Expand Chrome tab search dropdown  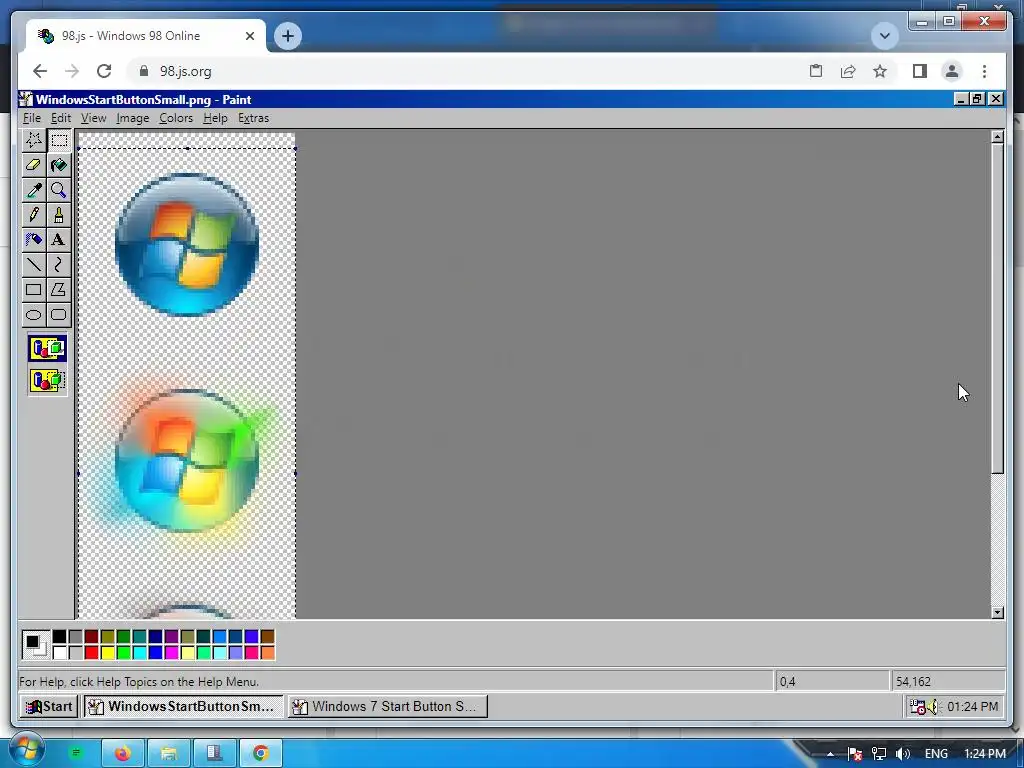(885, 36)
